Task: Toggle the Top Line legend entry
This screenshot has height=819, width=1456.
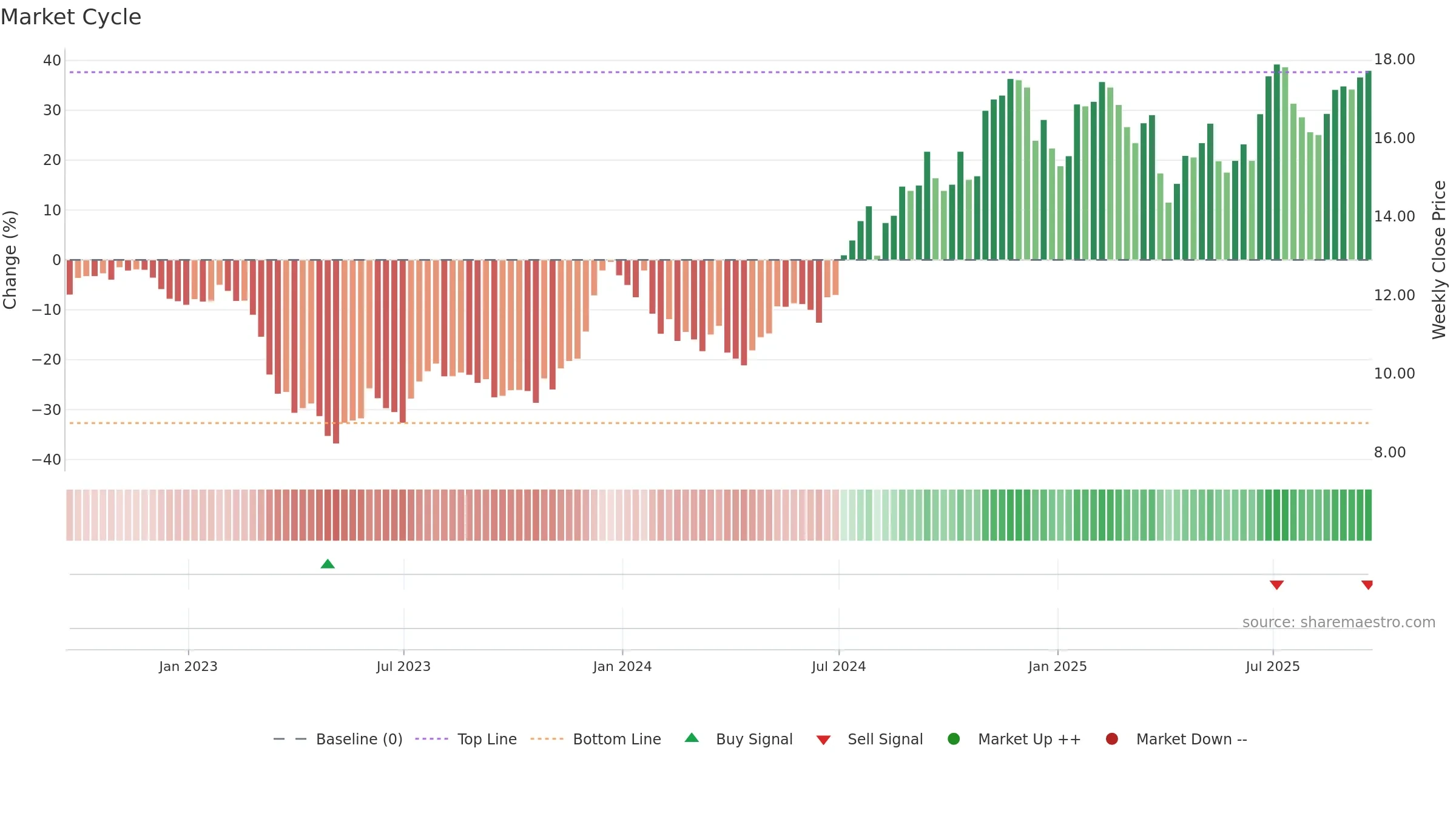Action: 466,739
